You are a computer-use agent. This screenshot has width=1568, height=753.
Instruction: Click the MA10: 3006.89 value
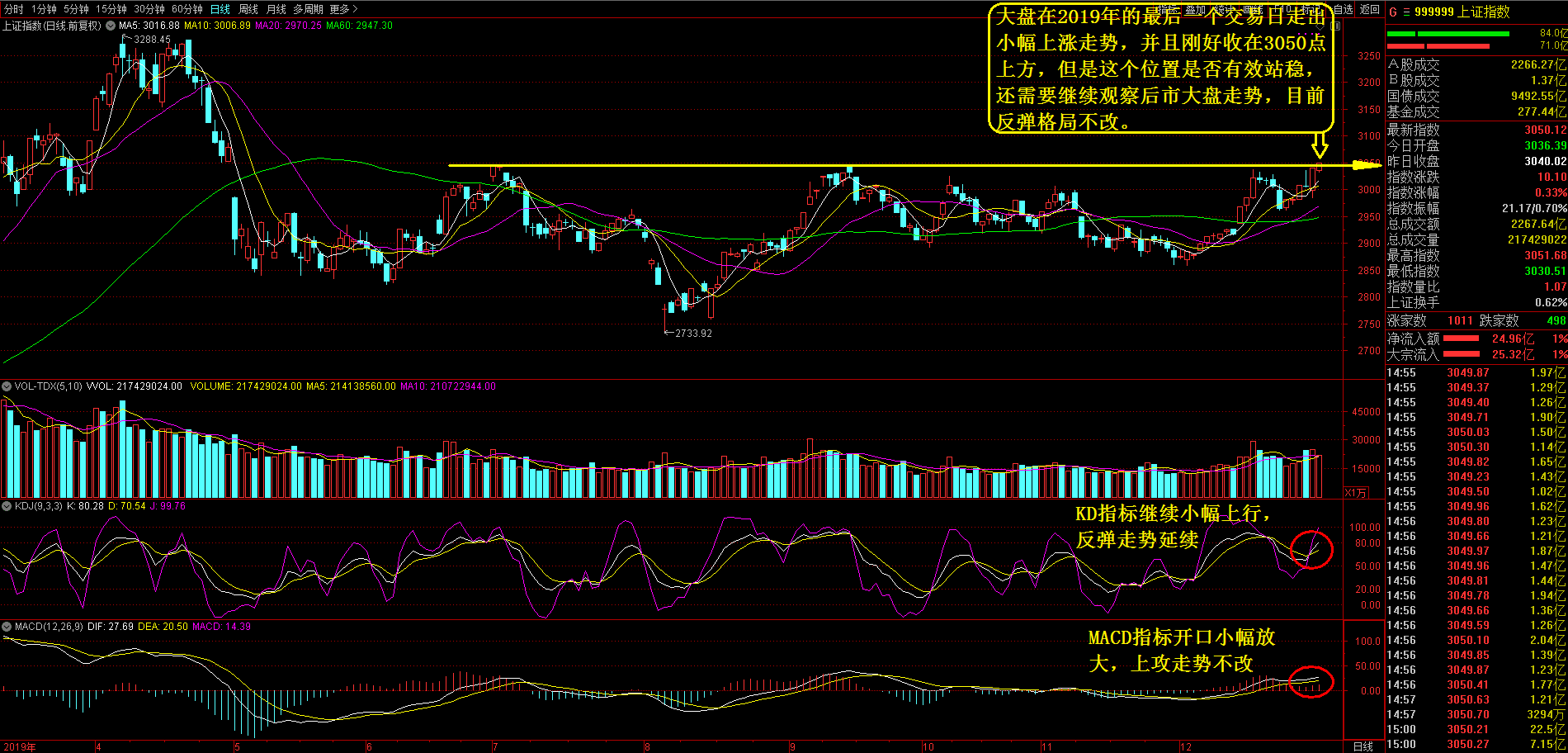coord(217,26)
